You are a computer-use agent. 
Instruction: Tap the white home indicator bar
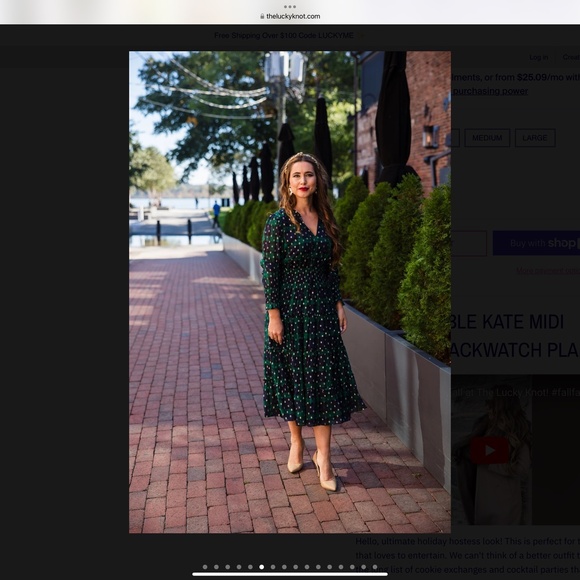(290, 574)
